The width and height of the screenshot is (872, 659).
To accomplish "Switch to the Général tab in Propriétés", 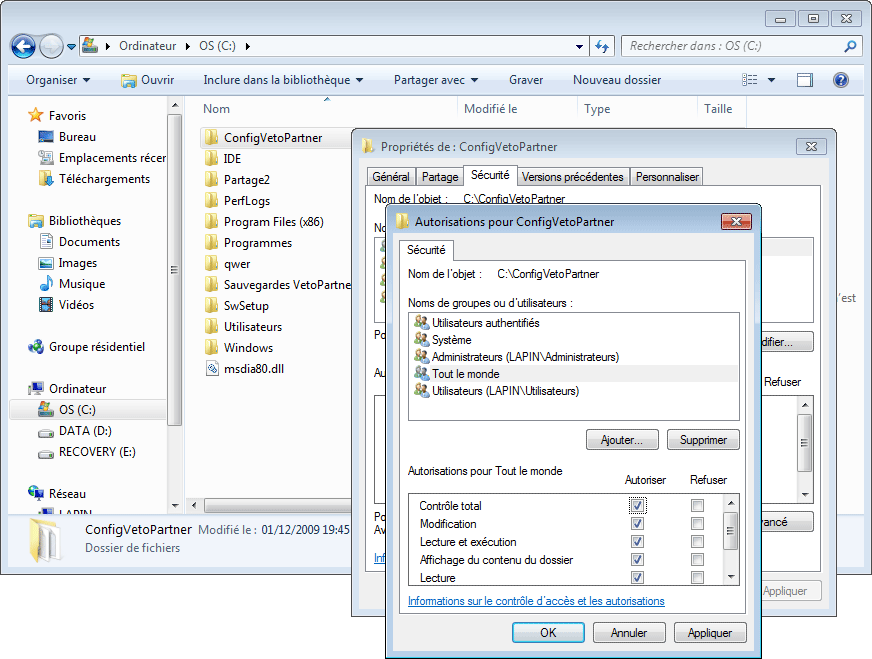I will [391, 176].
